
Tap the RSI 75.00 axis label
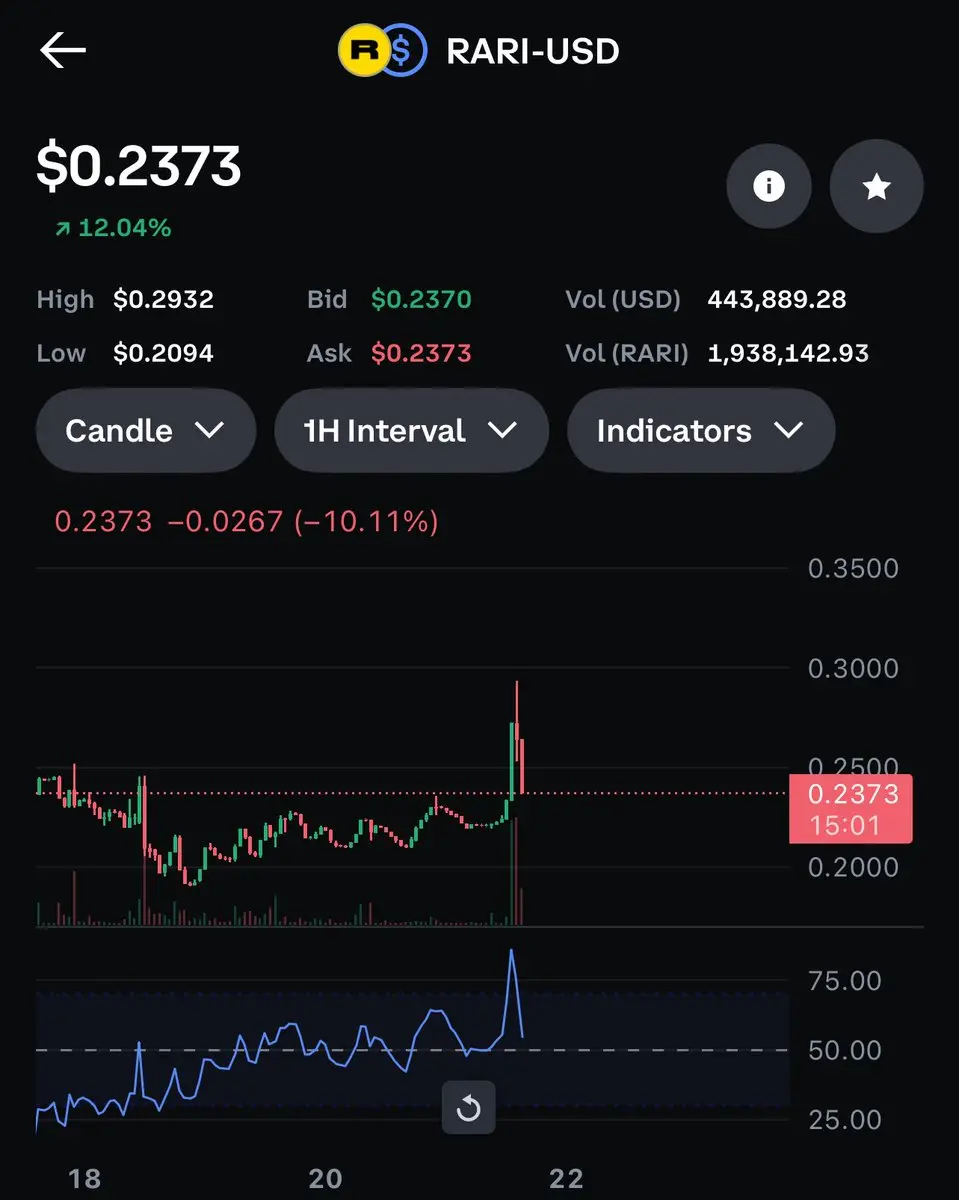pyautogui.click(x=845, y=981)
